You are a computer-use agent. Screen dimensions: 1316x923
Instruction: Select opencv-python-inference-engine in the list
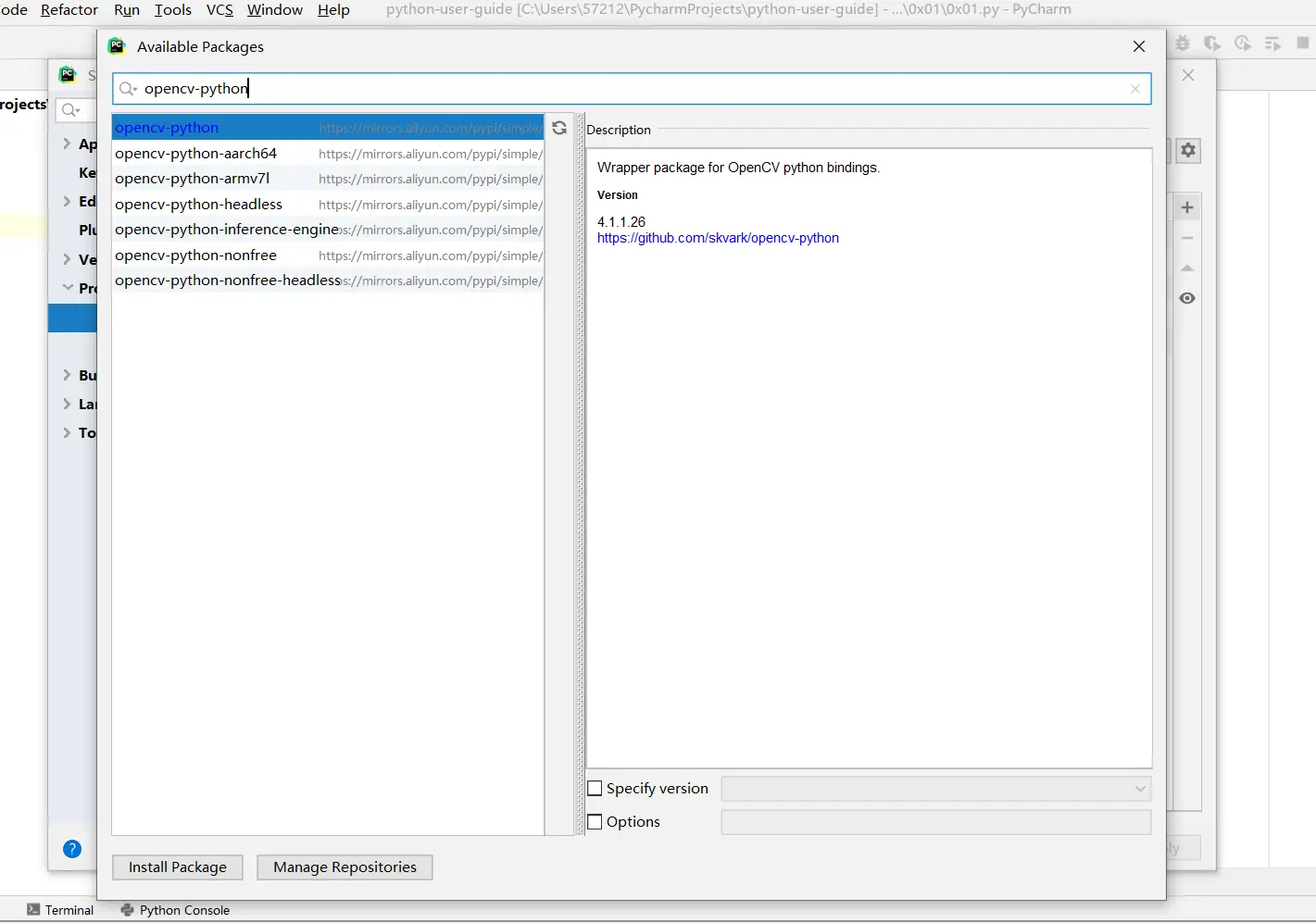tap(328, 230)
